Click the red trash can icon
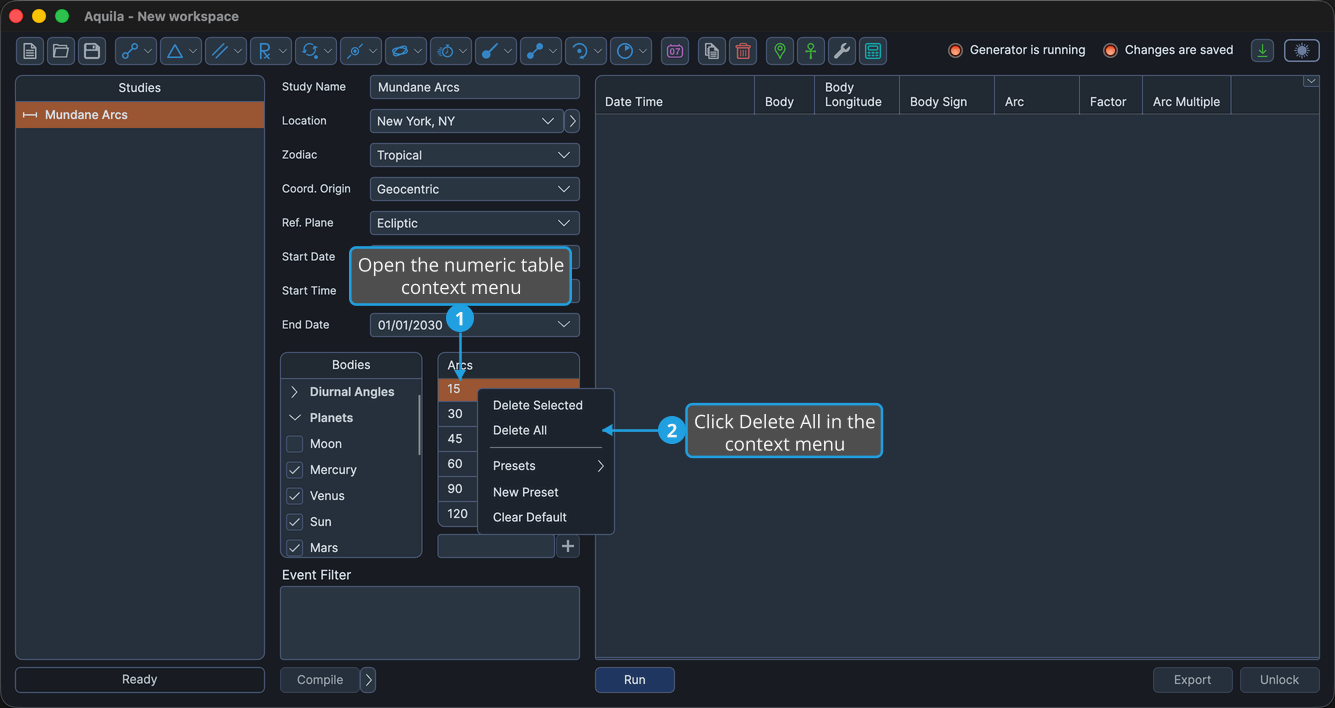 [743, 51]
